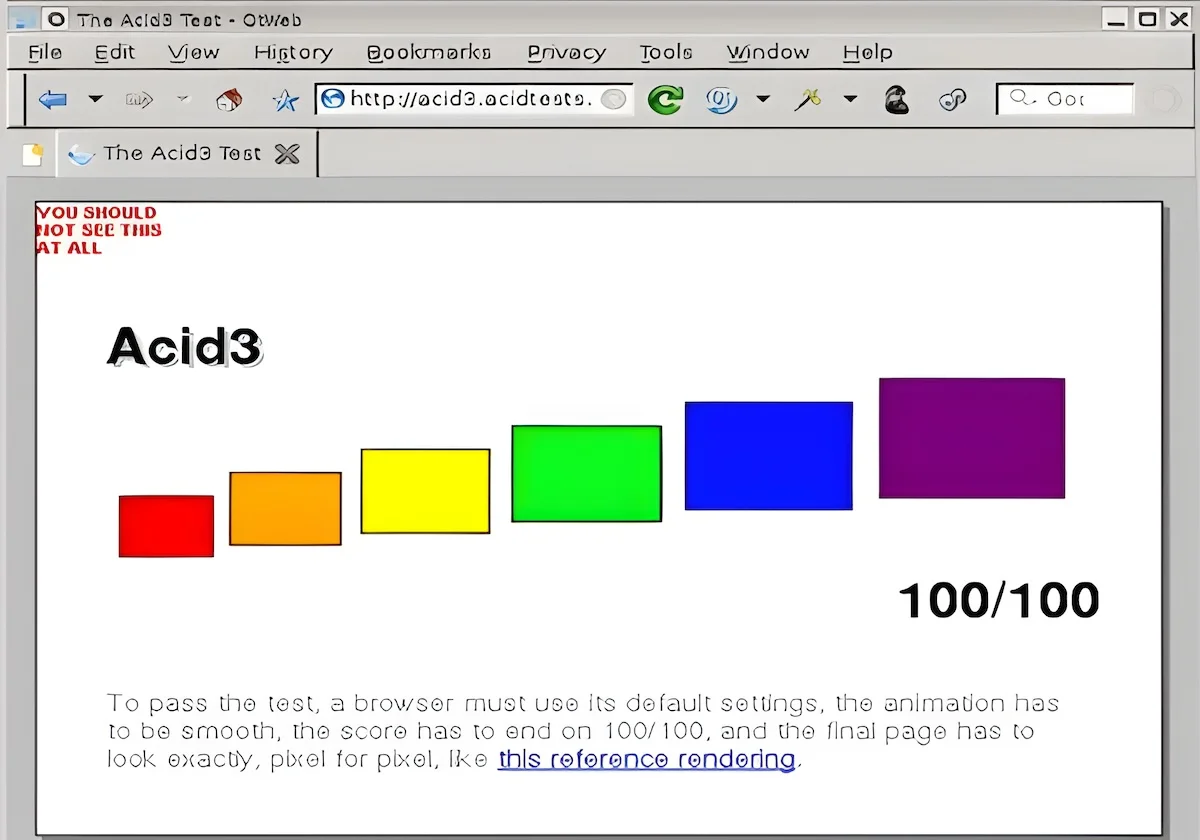Reload the page with green refresh icon
The image size is (1200, 840).
pos(665,99)
